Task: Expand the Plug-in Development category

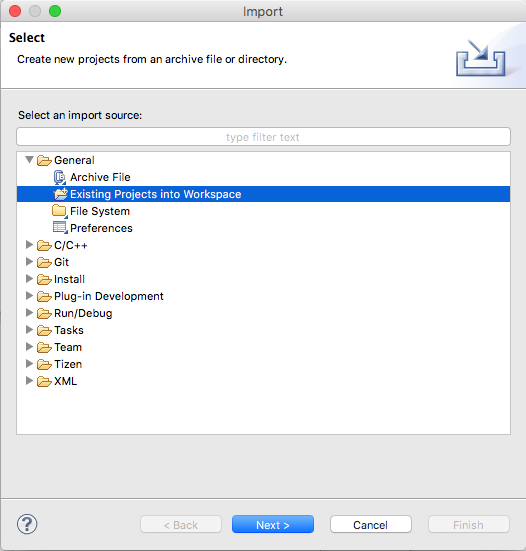Action: point(30,296)
